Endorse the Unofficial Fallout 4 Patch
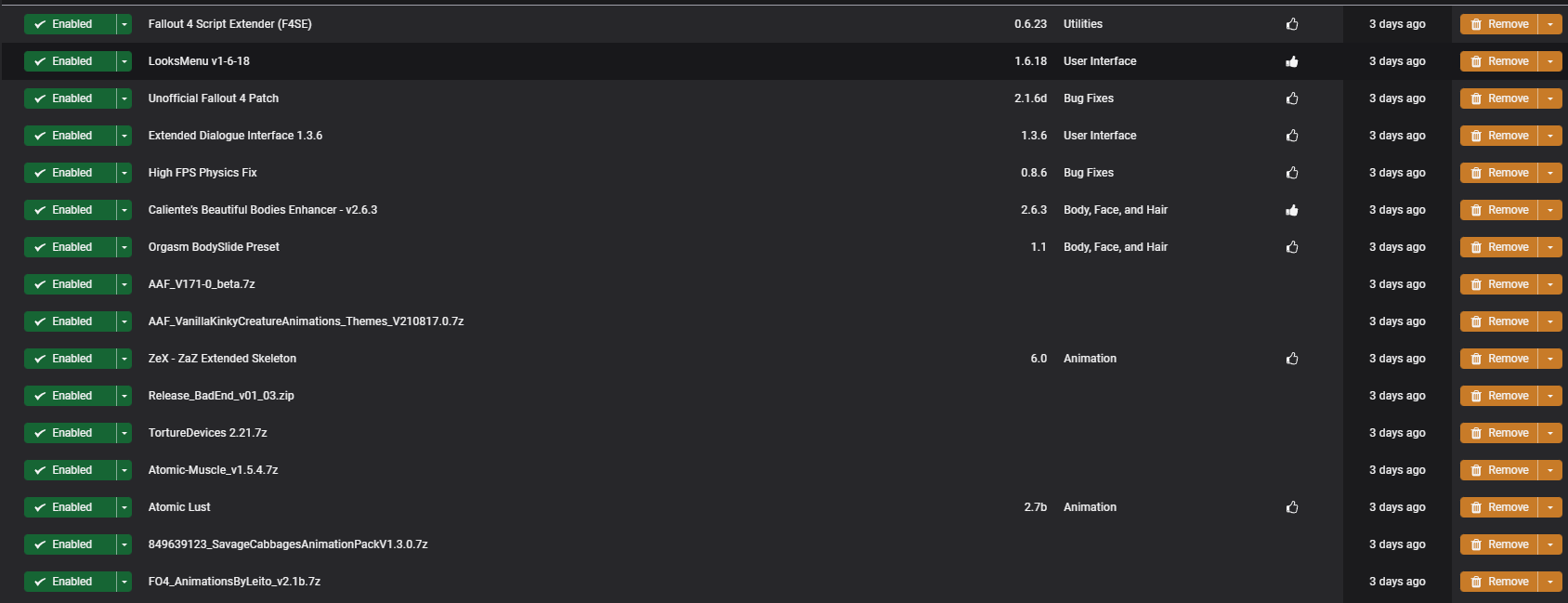Viewport: 1568px width, 603px height. click(1292, 98)
